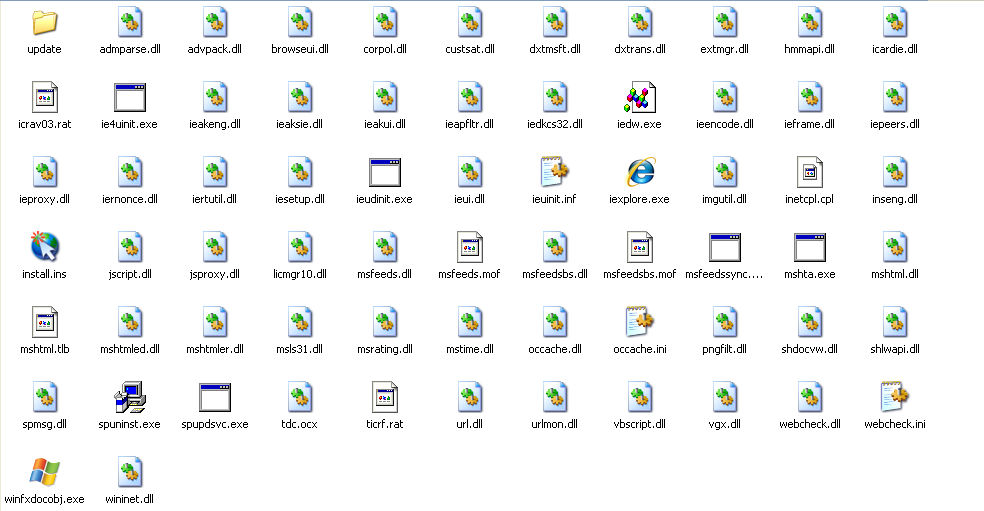Click the msfeedsbs.dll file name
Viewport: 984px width, 511px height.
point(555,274)
